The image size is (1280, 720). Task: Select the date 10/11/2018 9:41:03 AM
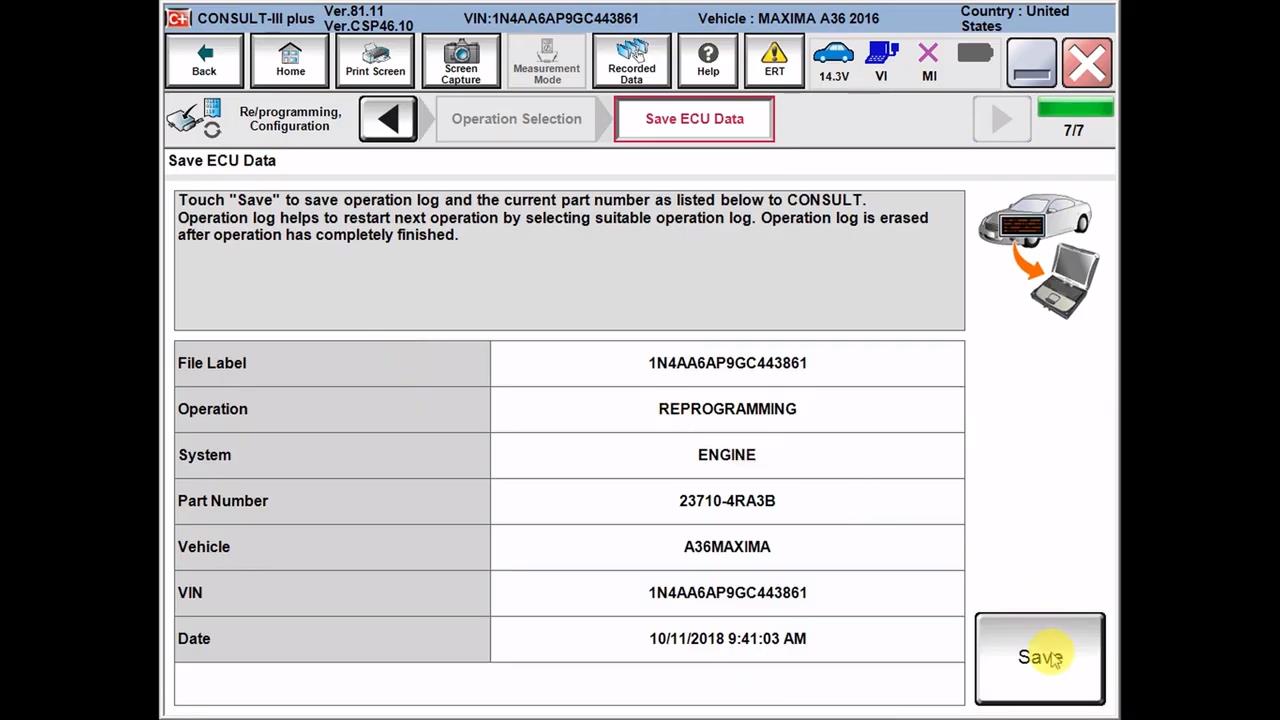[727, 639]
